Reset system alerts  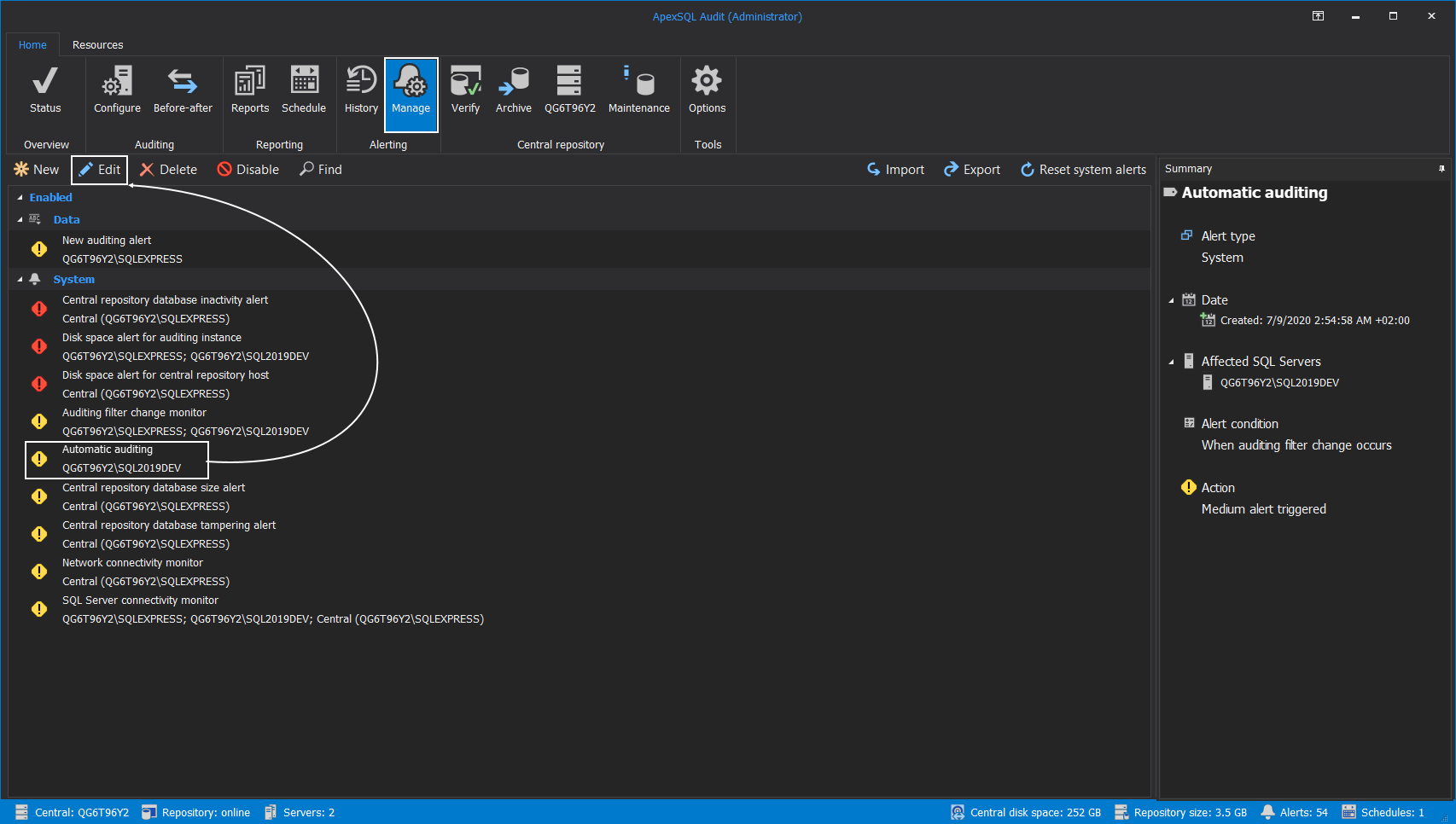coord(1084,170)
